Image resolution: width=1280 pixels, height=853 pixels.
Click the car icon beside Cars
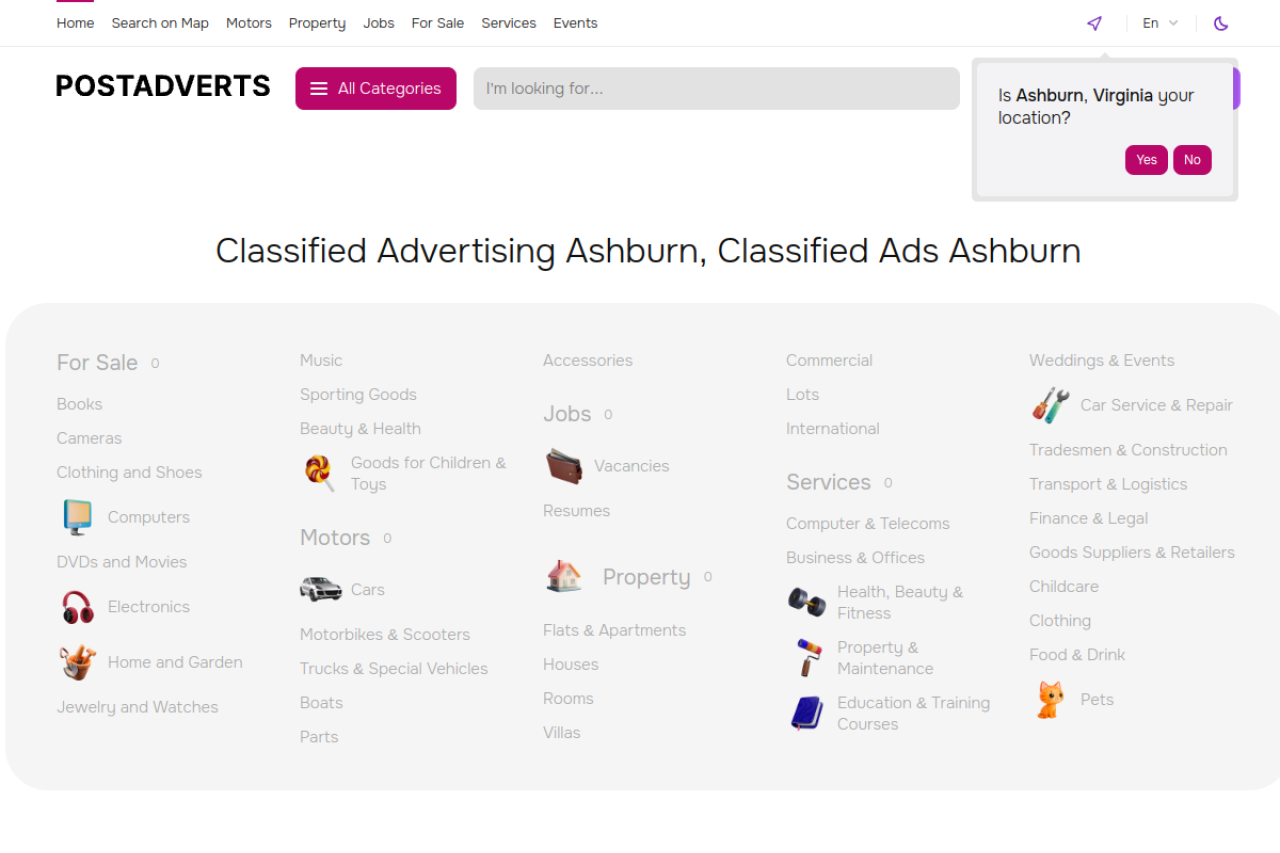coord(320,589)
